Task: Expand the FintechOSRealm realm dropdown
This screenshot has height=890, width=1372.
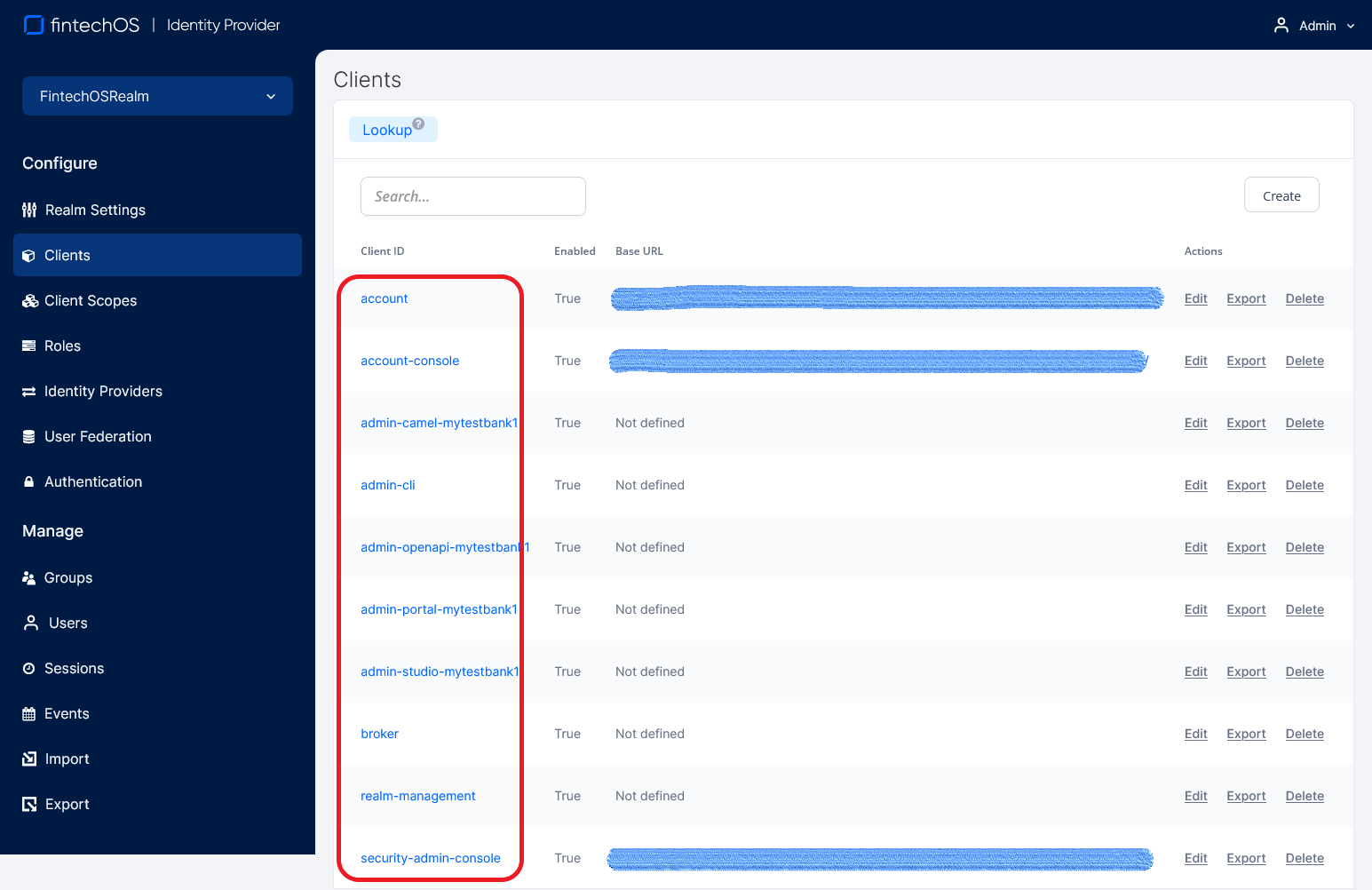Action: click(x=157, y=96)
